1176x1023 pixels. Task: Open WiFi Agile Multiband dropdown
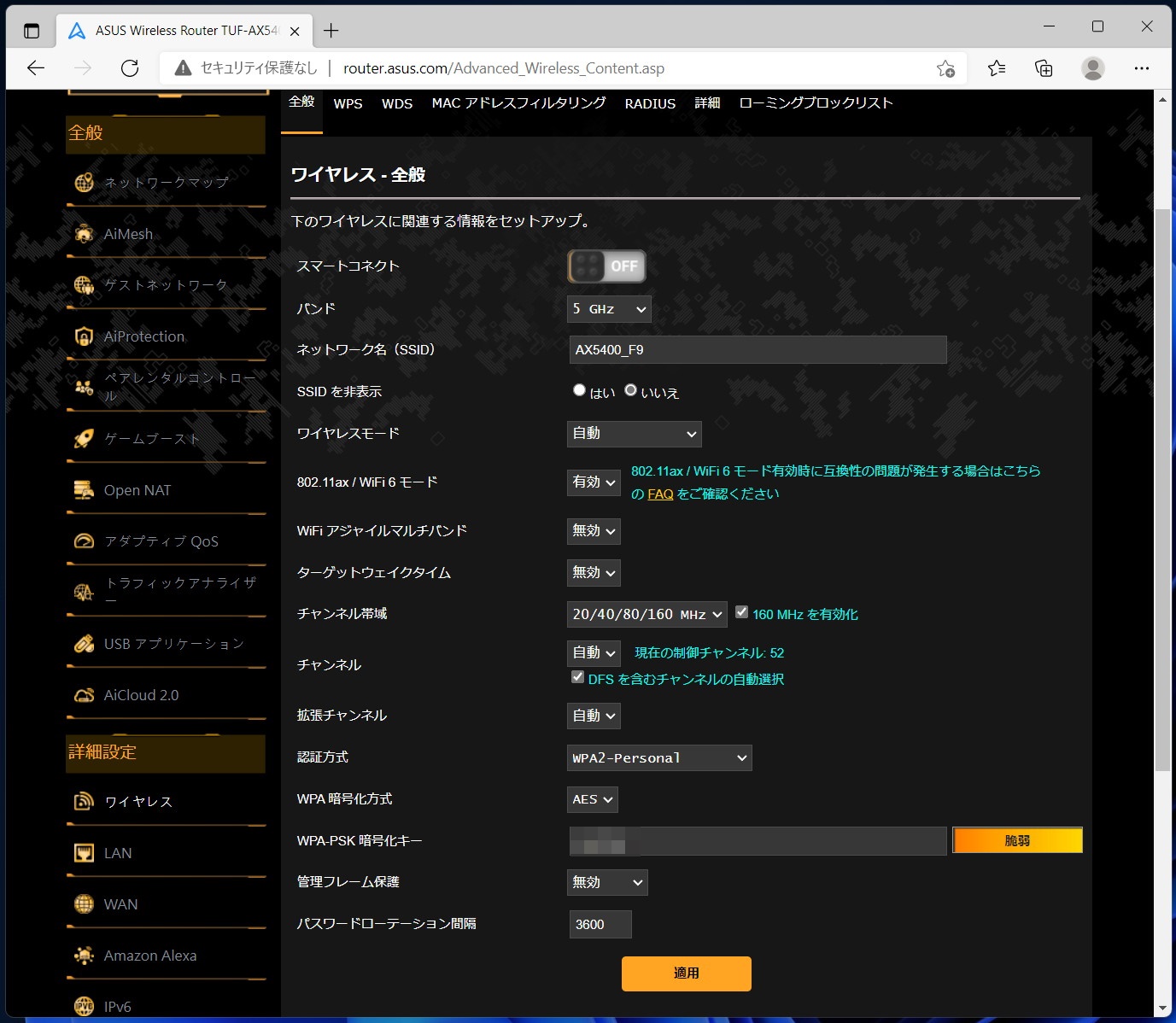tap(594, 531)
